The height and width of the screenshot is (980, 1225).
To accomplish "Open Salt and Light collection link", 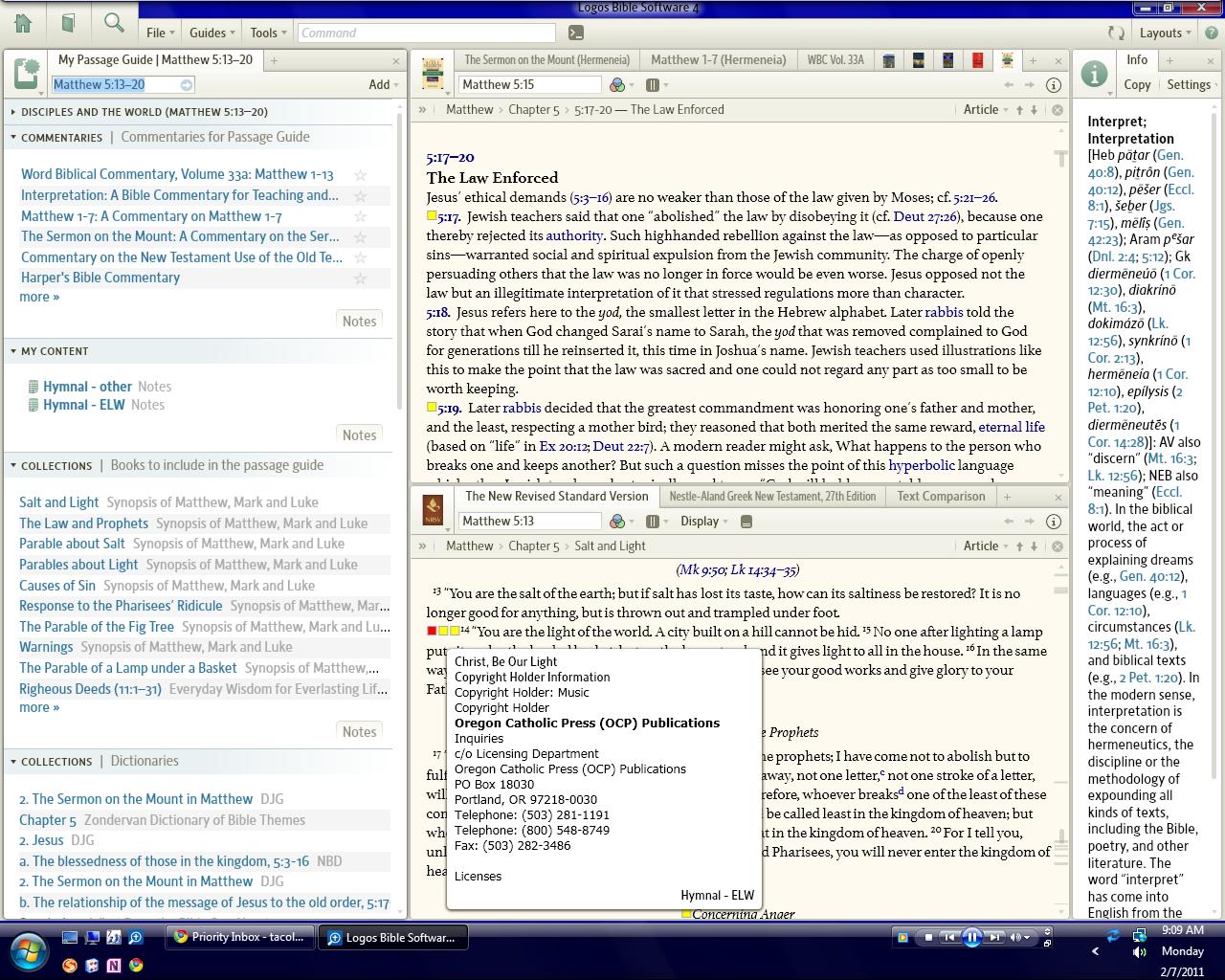I will pos(59,502).
